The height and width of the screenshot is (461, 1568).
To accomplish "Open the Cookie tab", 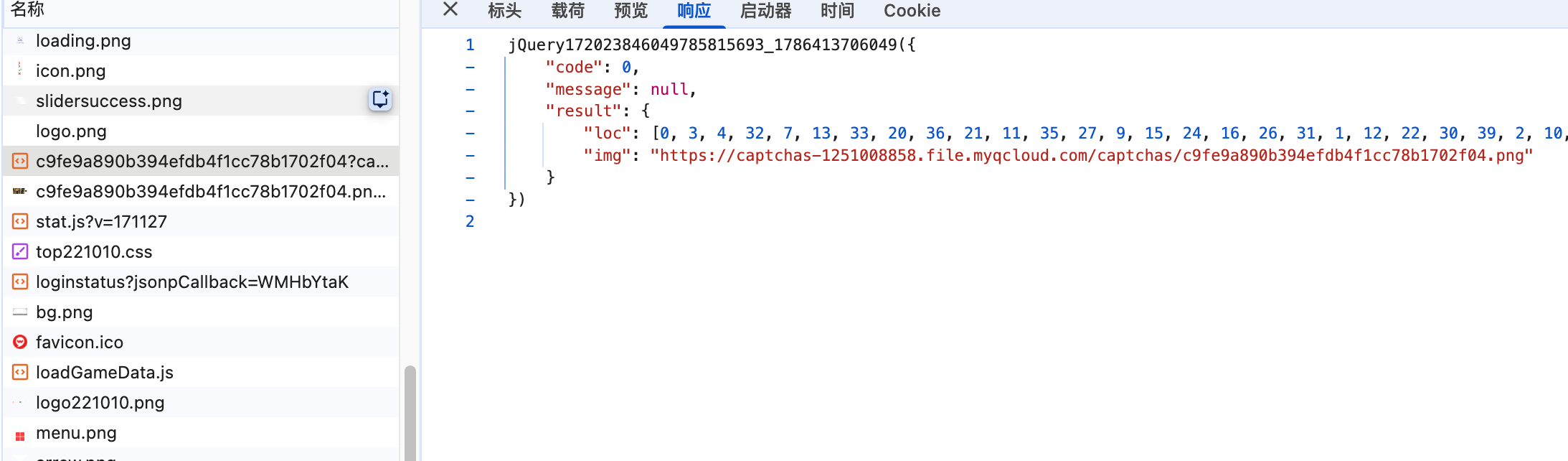I will (x=912, y=11).
